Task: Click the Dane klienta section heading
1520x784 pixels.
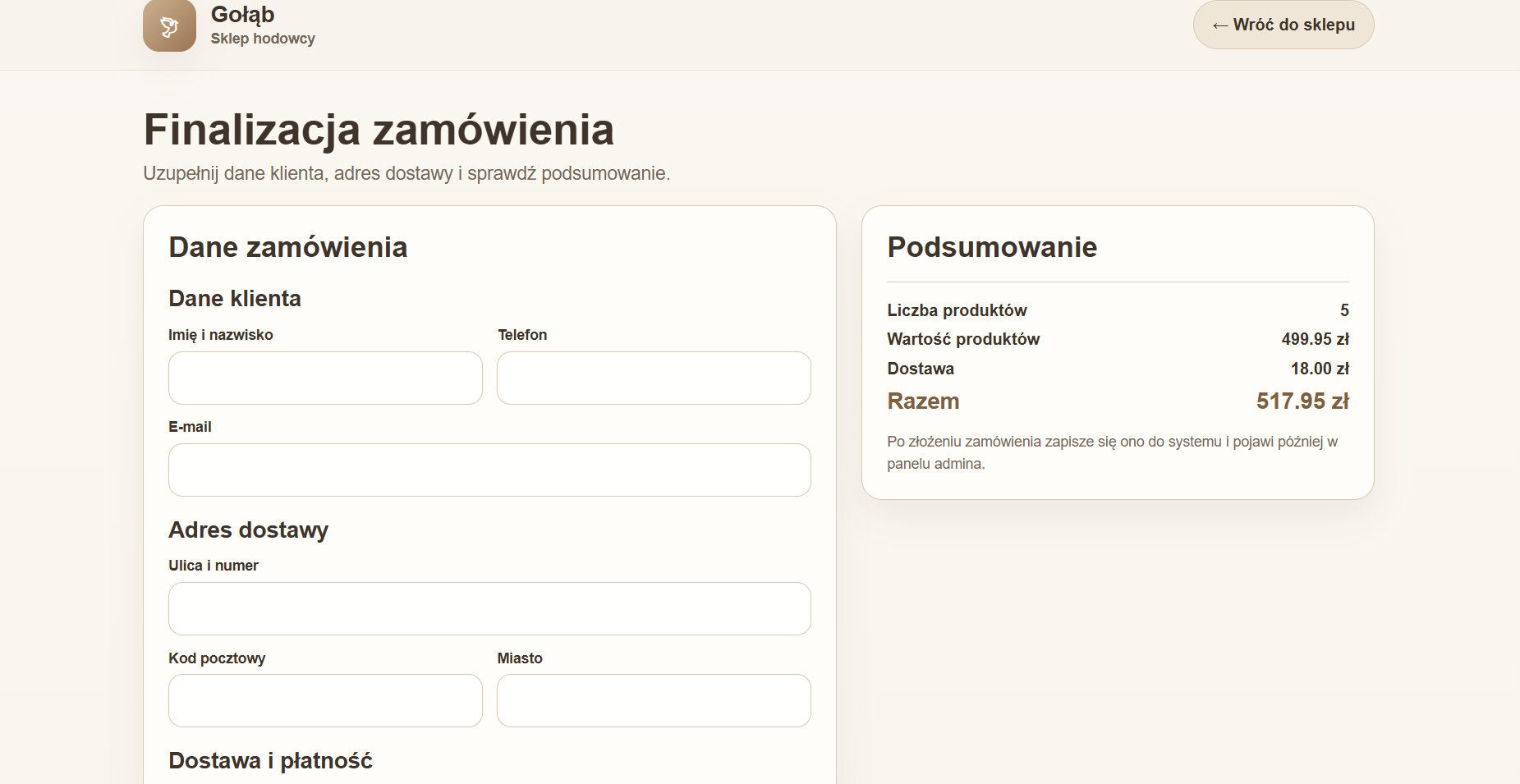Action: (234, 298)
